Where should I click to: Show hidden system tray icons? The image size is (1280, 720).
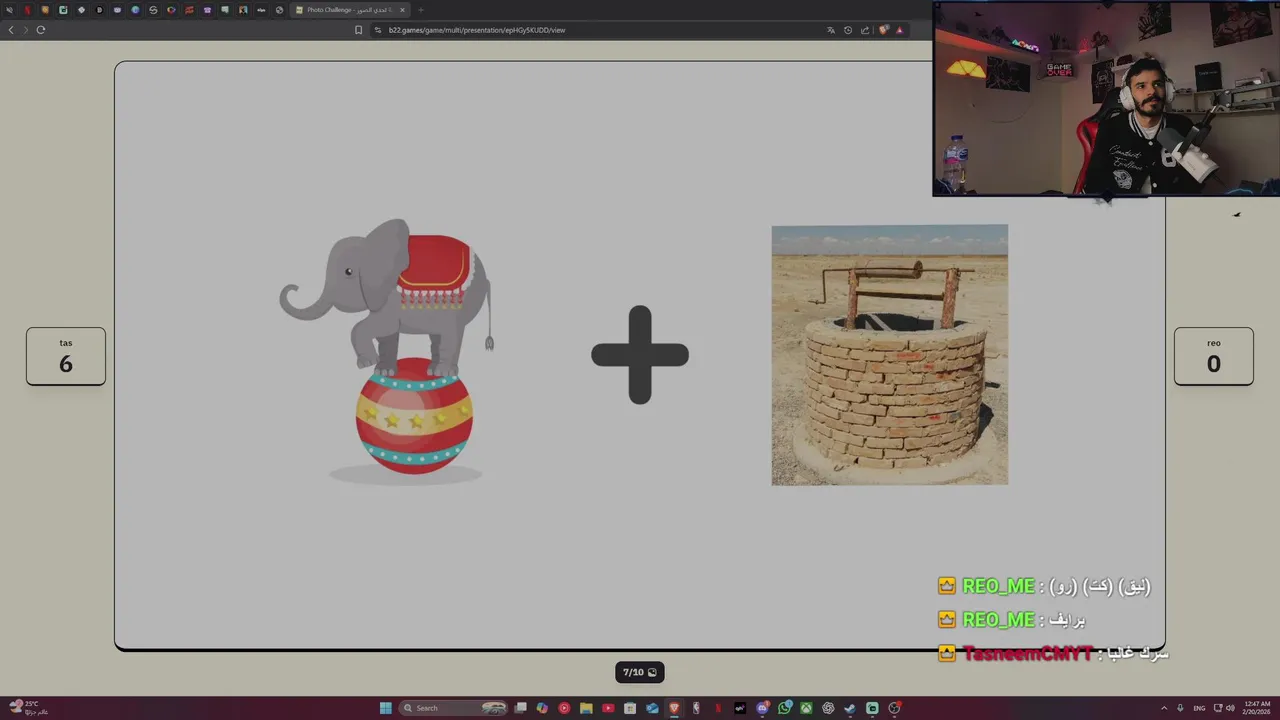point(1163,708)
